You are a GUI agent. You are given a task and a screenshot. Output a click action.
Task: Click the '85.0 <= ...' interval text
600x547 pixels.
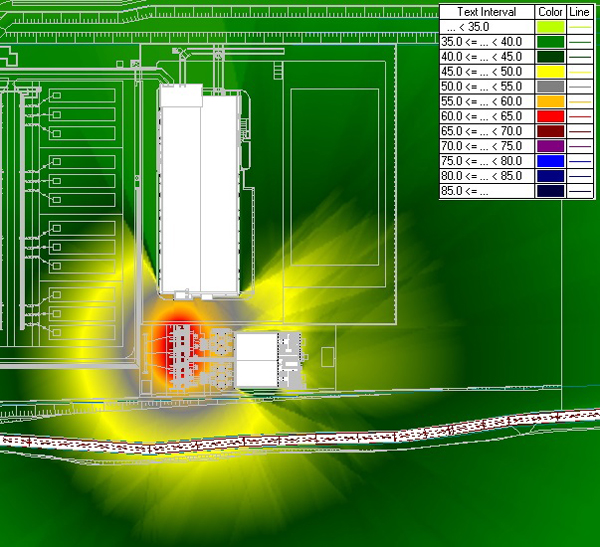pyautogui.click(x=465, y=191)
